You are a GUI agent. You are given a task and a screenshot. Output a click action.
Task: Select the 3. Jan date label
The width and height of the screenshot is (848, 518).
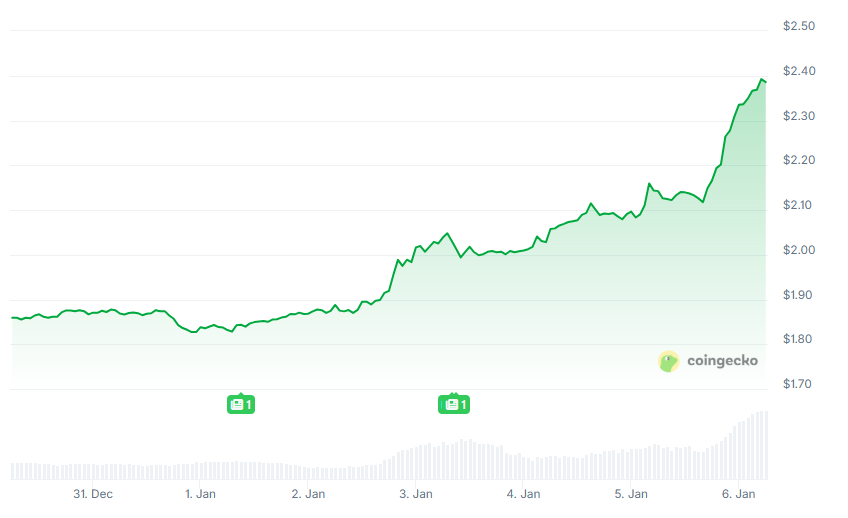(x=415, y=493)
